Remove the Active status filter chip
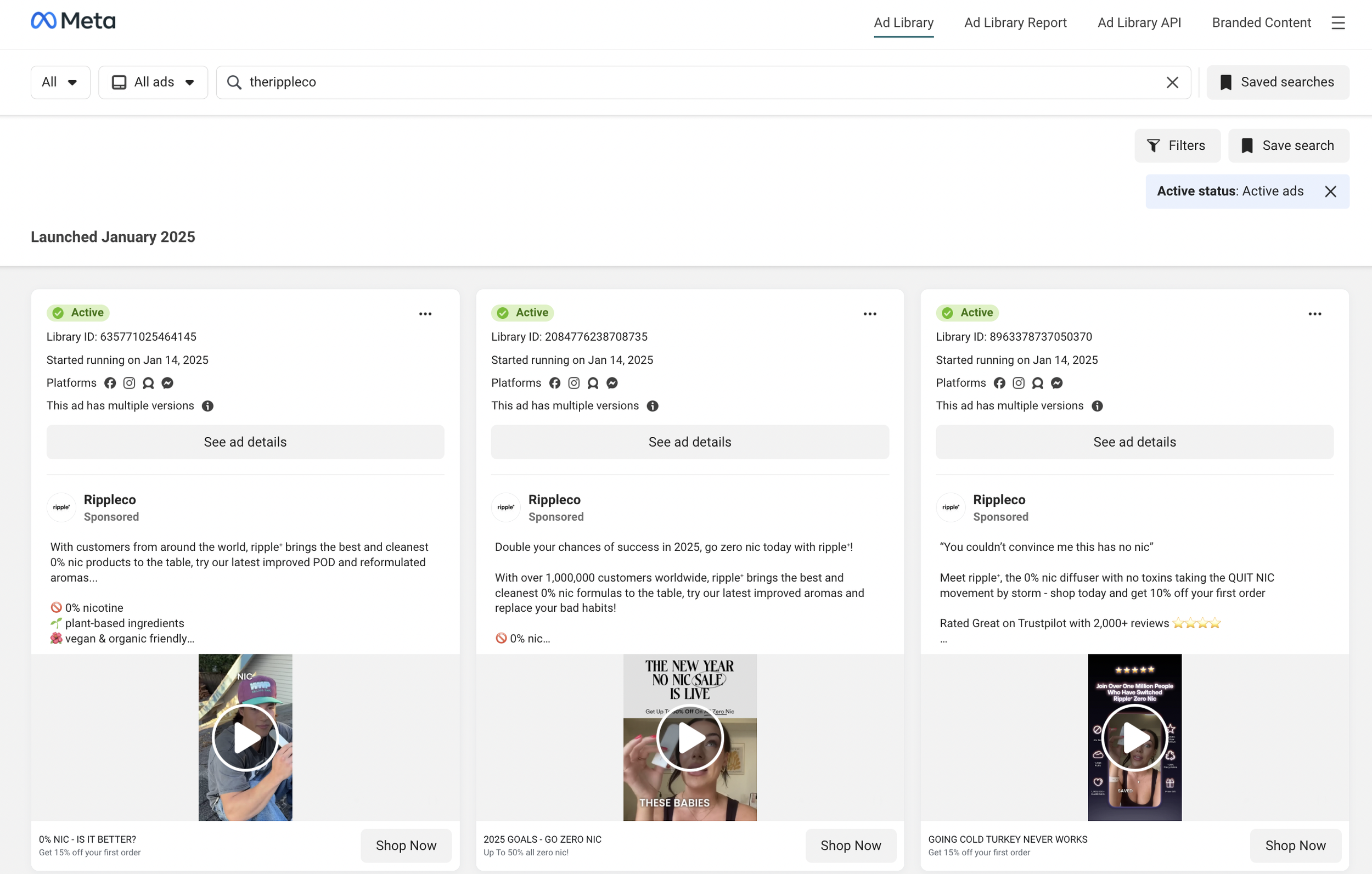 click(x=1330, y=191)
